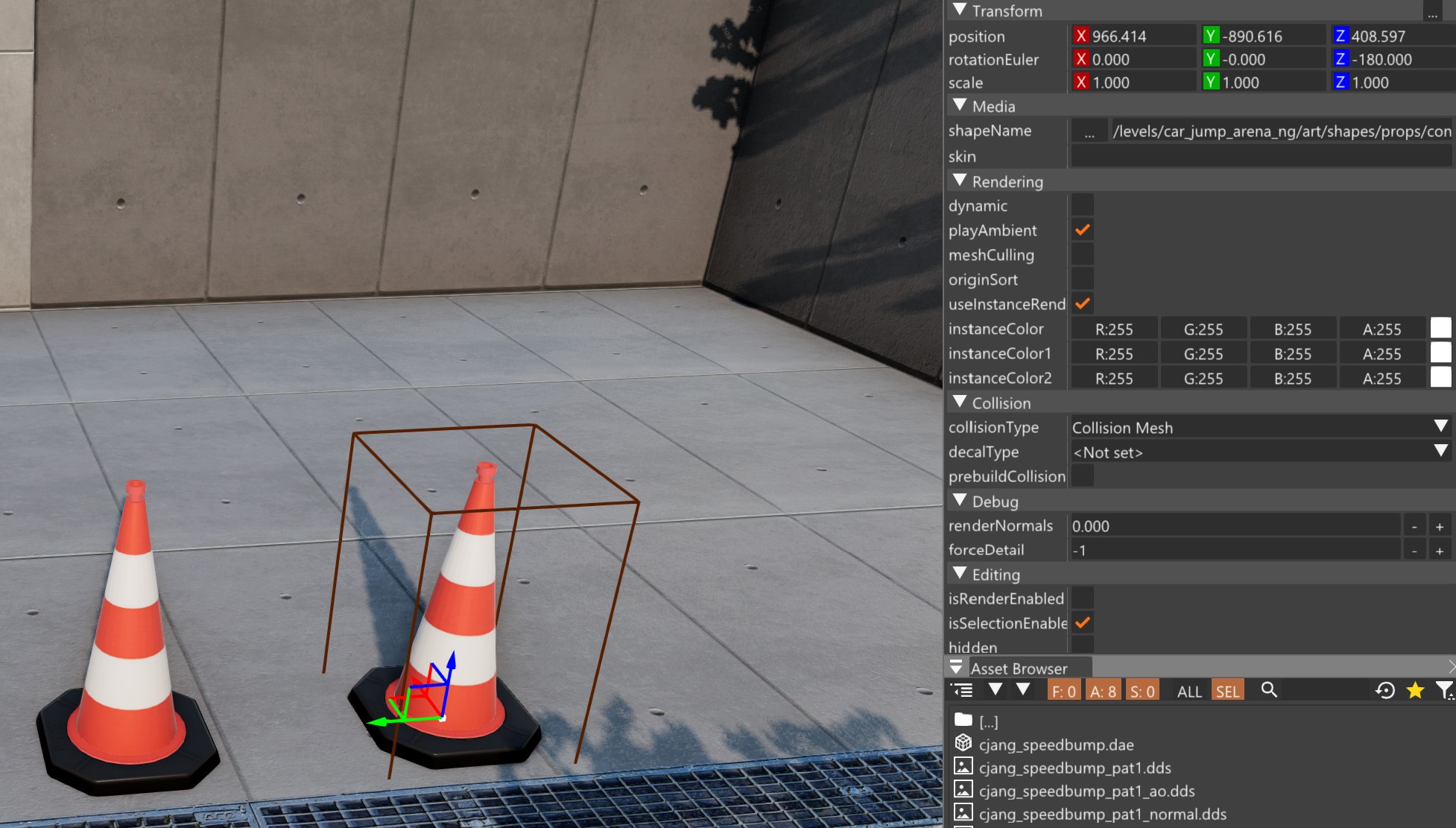Select the cjang_speedbump.dae mesh file
Viewport: 1456px width, 828px height.
1056,745
